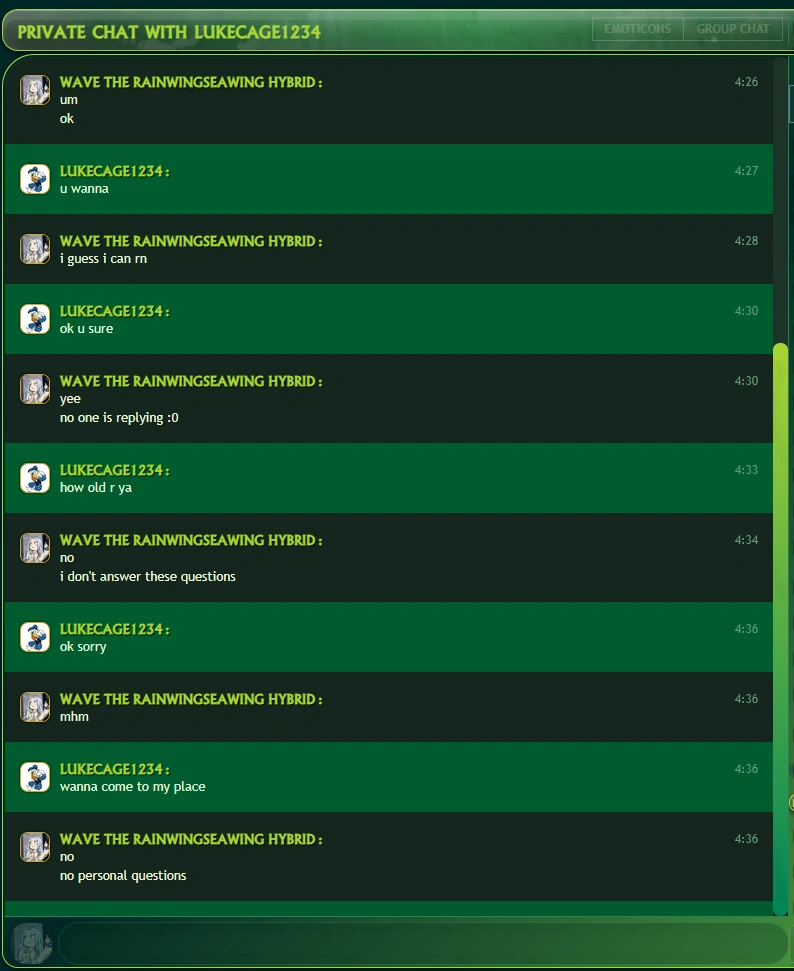Click the message input field

[422, 943]
